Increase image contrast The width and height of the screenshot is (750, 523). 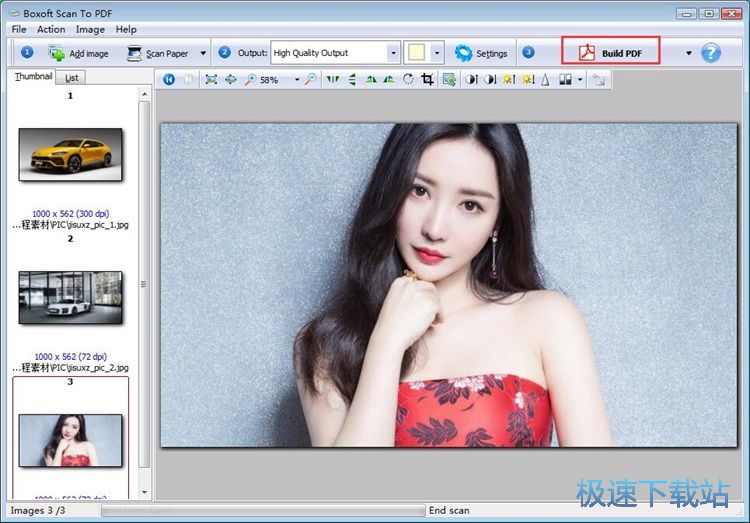472,79
